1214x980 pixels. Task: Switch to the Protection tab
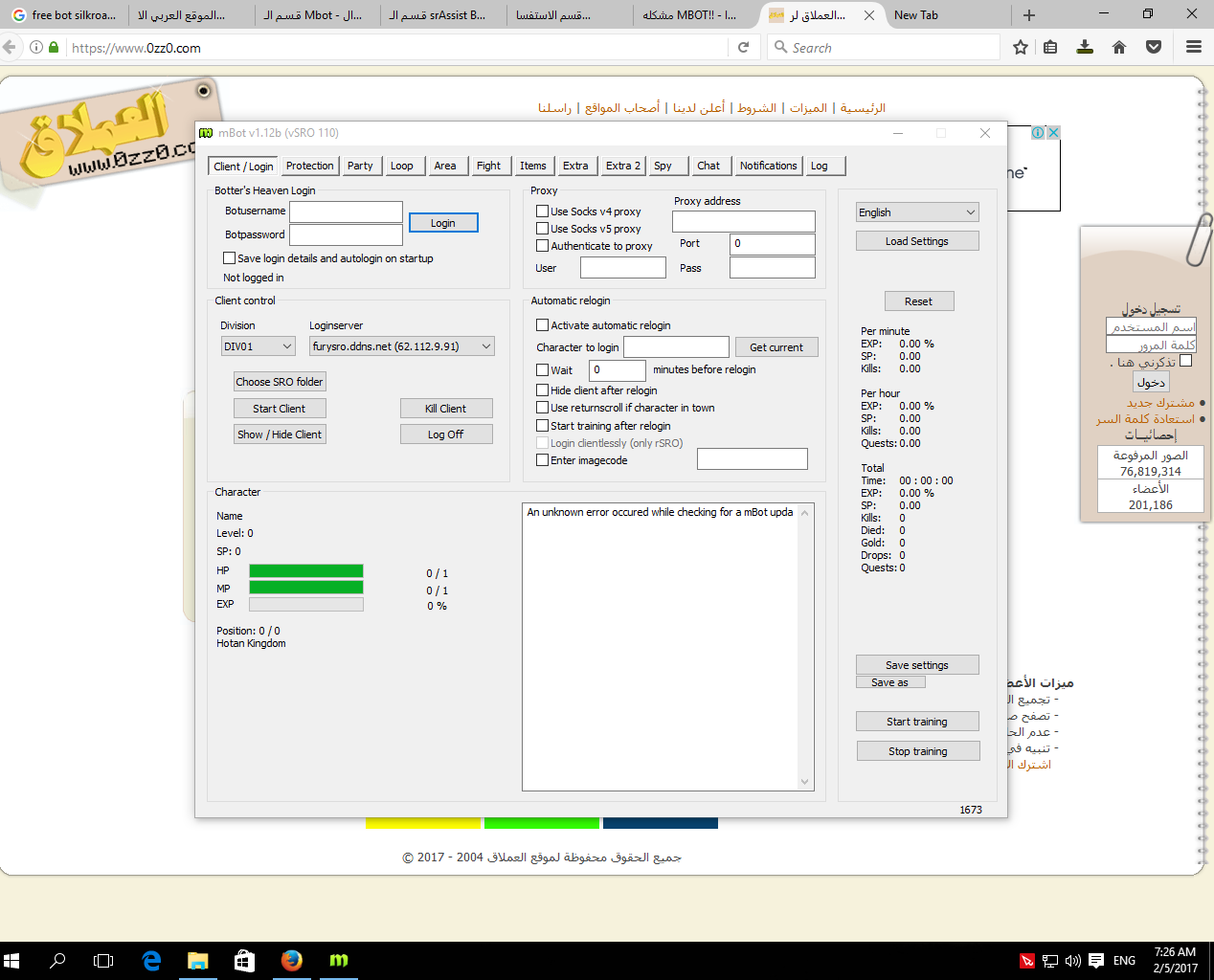point(310,166)
